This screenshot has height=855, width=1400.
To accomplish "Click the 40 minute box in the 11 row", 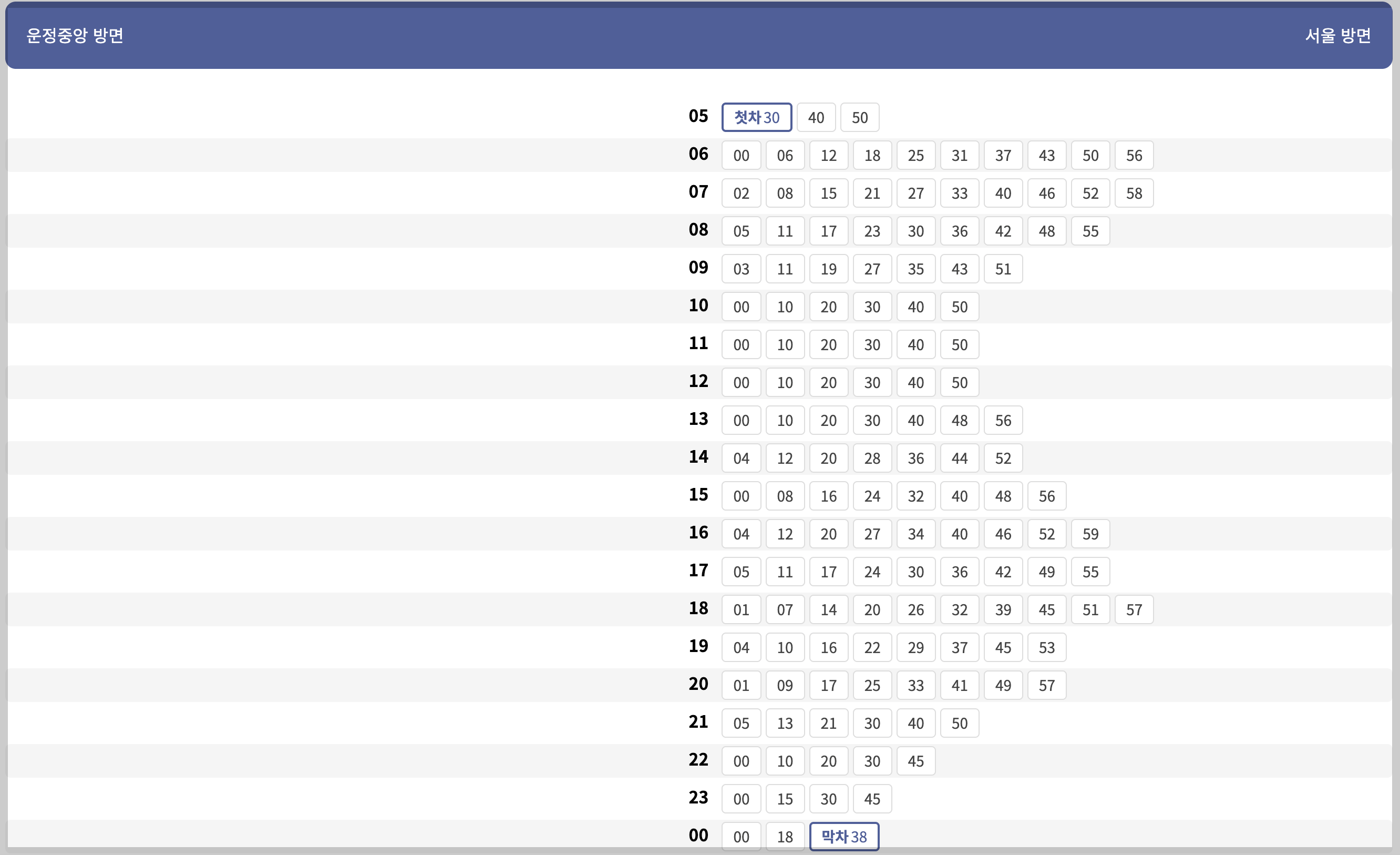I will (916, 344).
